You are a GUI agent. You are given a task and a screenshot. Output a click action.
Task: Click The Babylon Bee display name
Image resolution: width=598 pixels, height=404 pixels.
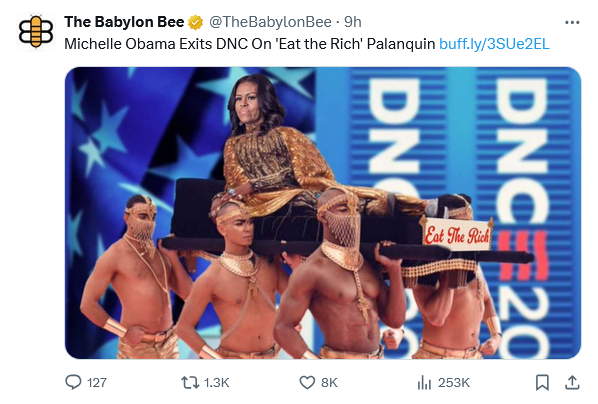[x=124, y=22]
